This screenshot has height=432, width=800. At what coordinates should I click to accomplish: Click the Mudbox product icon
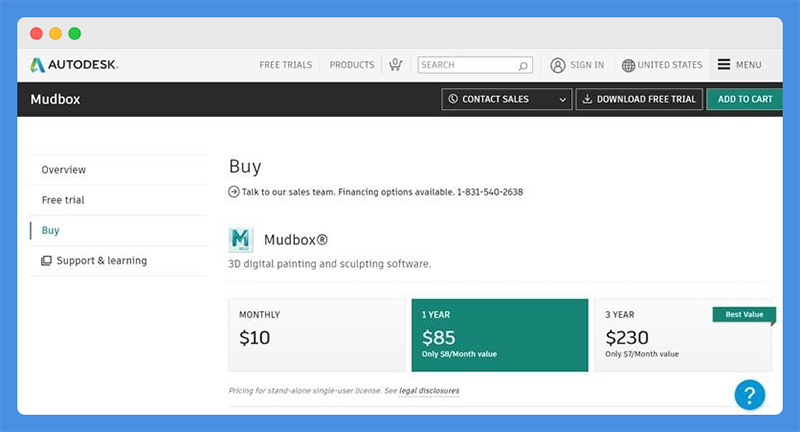click(240, 240)
